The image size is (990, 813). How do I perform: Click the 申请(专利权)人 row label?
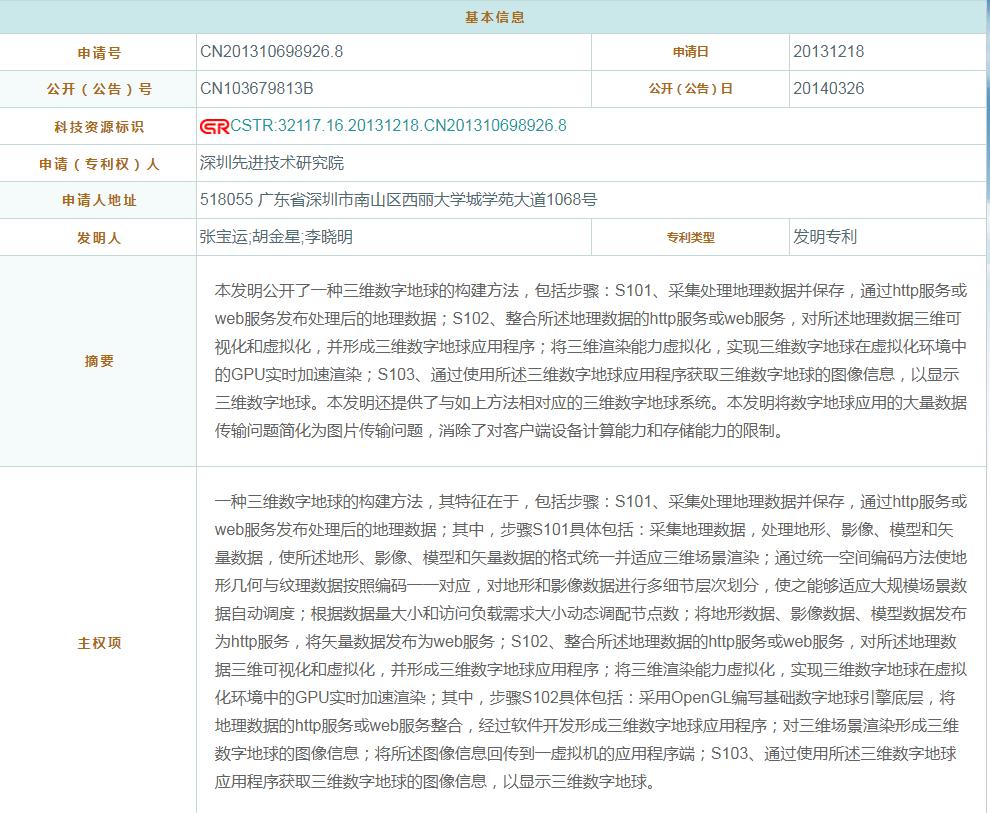[99, 164]
